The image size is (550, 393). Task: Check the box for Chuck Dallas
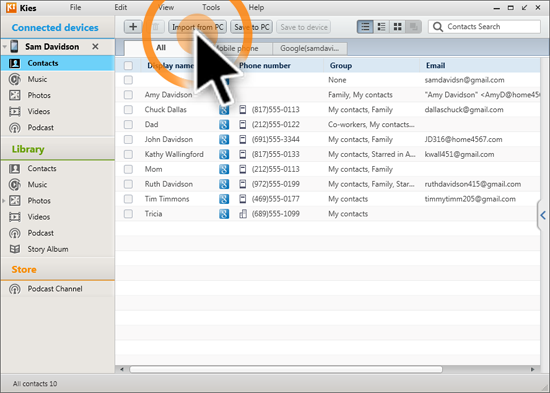click(128, 109)
